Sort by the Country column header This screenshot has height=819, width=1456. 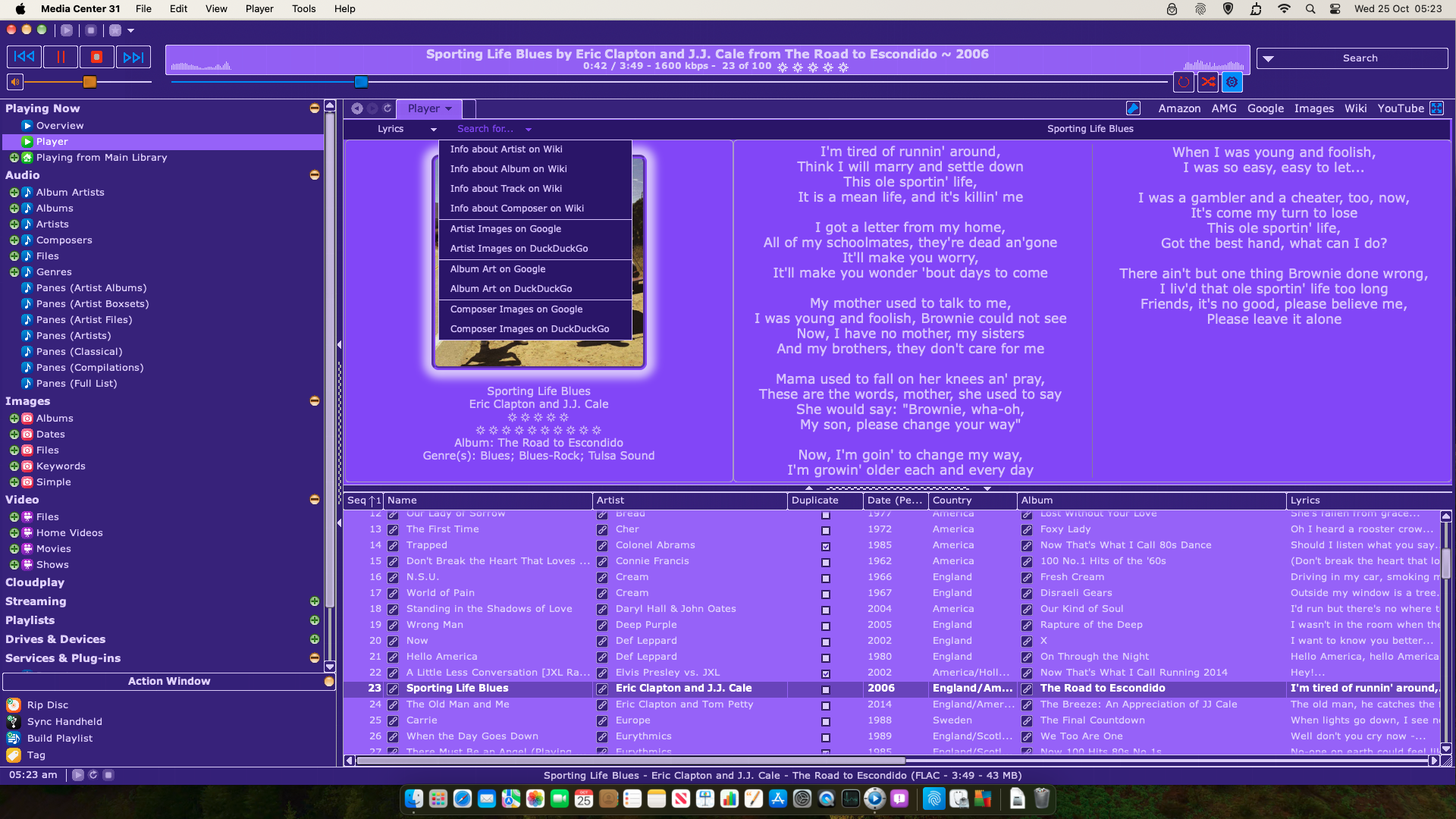972,500
